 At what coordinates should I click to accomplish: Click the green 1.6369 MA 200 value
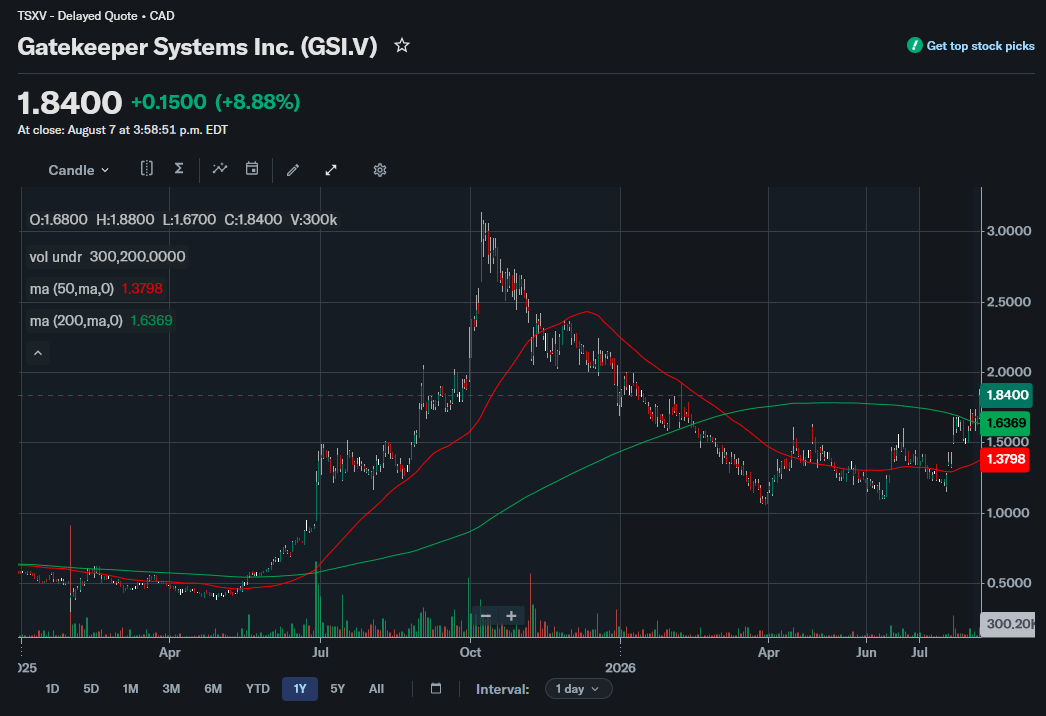point(151,321)
